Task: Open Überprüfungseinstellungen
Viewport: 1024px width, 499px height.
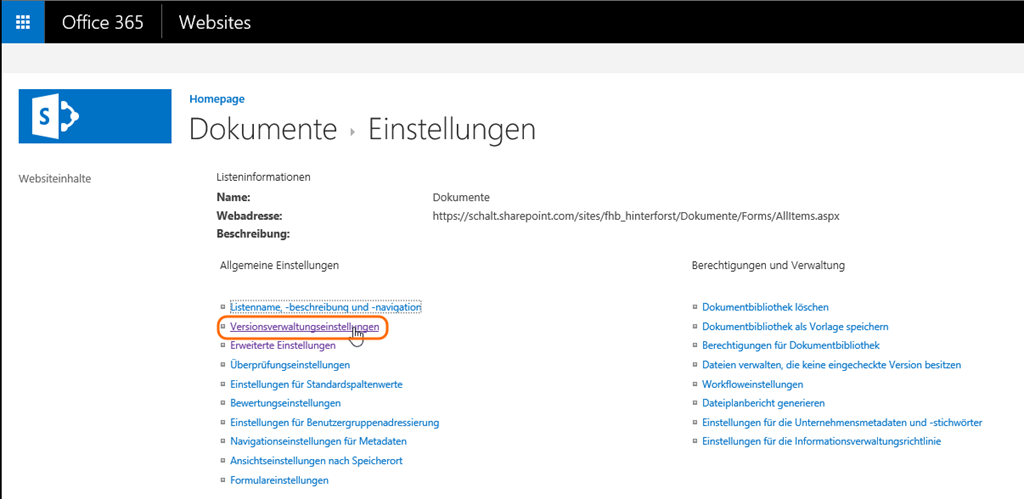Action: click(x=290, y=365)
